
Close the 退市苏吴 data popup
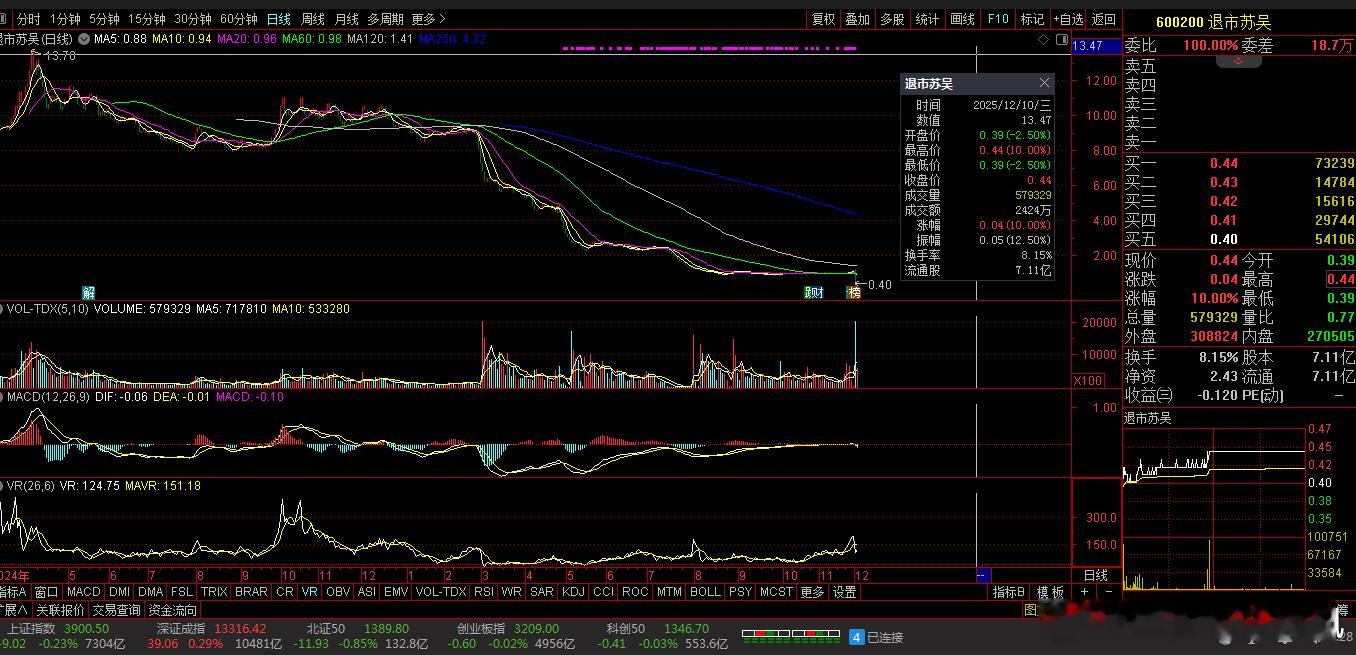click(1045, 83)
